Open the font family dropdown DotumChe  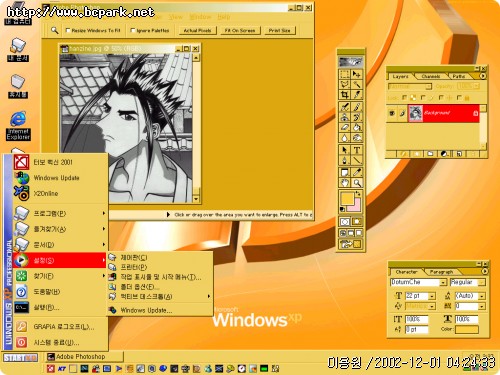point(443,283)
